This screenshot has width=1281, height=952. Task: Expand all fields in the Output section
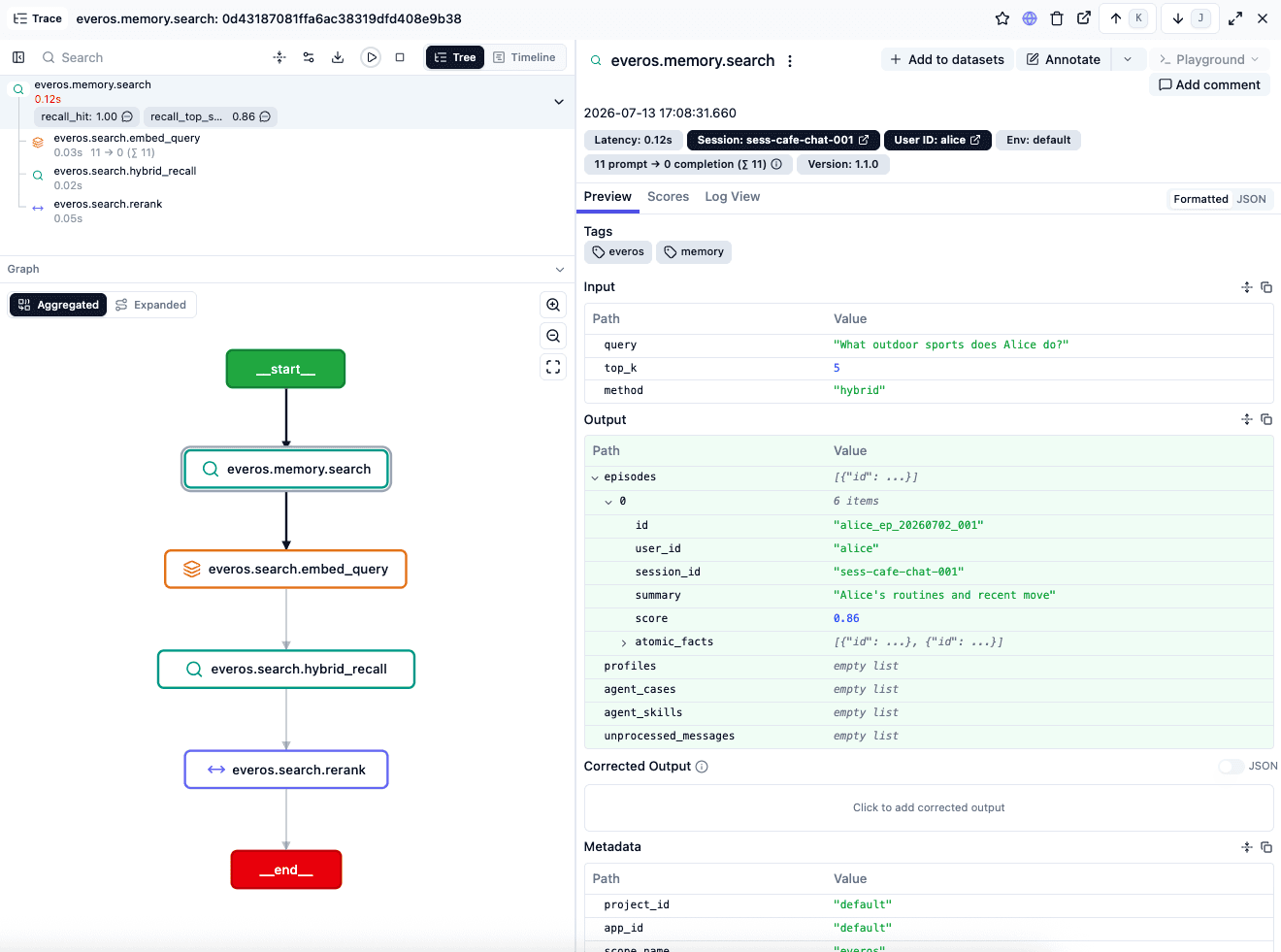pos(1247,419)
